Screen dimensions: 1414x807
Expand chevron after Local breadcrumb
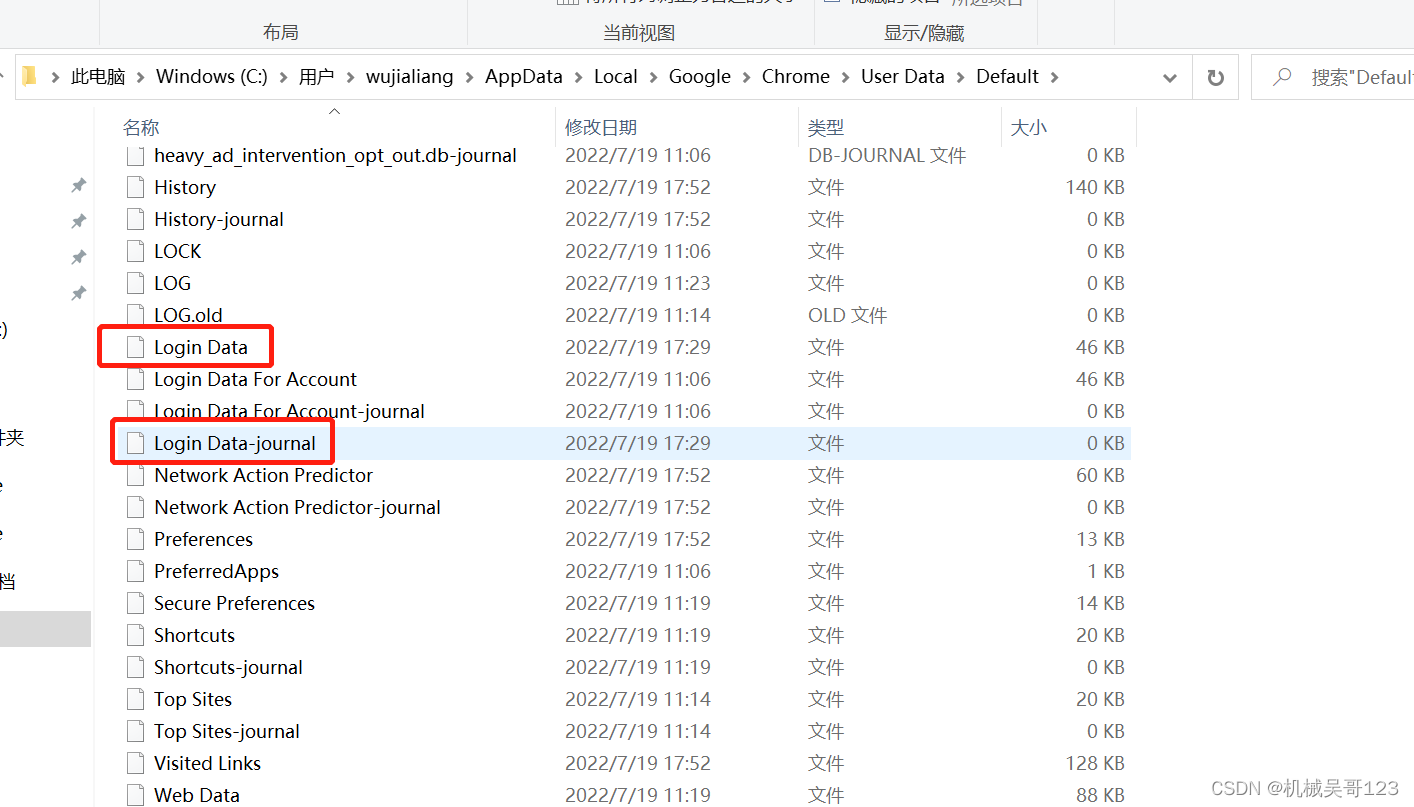point(653,77)
